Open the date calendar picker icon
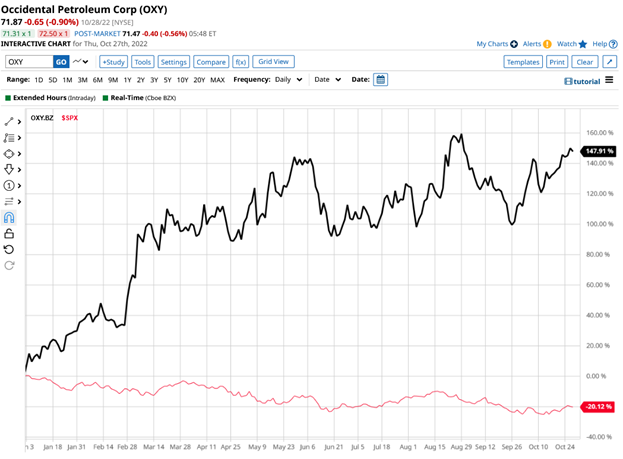Image resolution: width=623 pixels, height=459 pixels. 380,79
